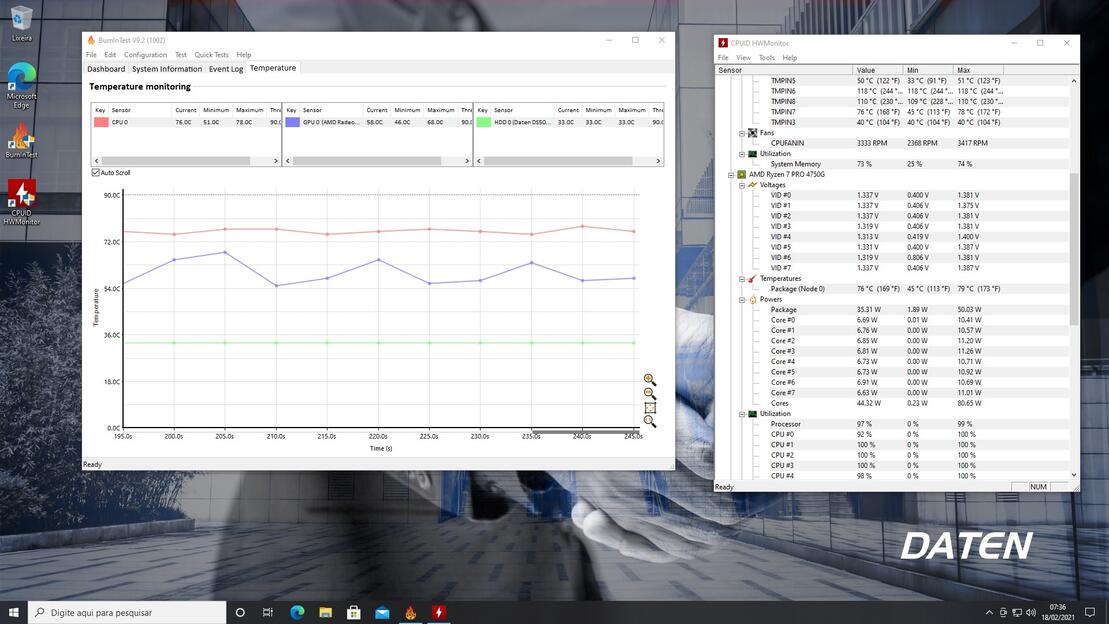1109x624 pixels.
Task: Collapse the Fans node in HWMonitor
Action: tap(742, 133)
